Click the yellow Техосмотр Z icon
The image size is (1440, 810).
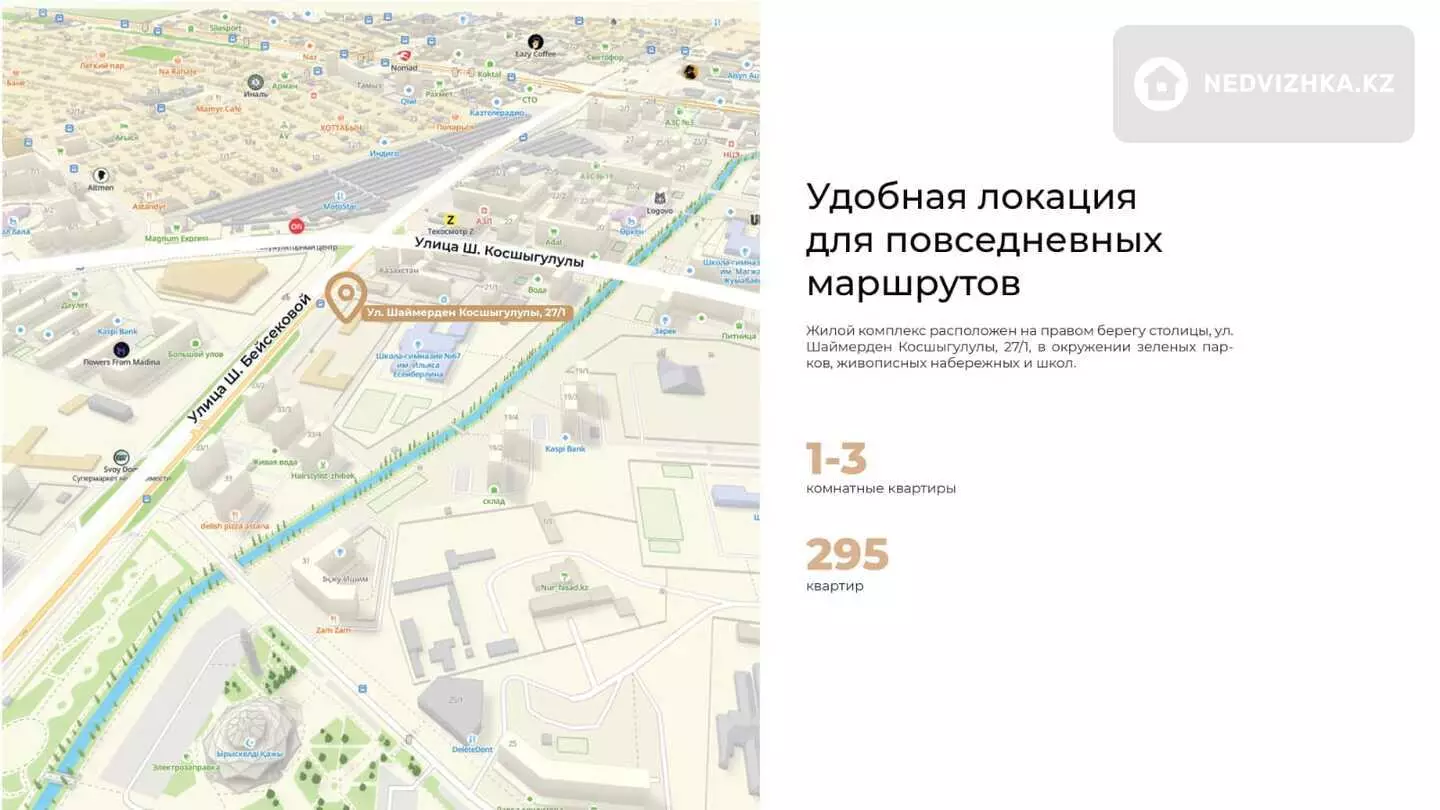pos(450,219)
